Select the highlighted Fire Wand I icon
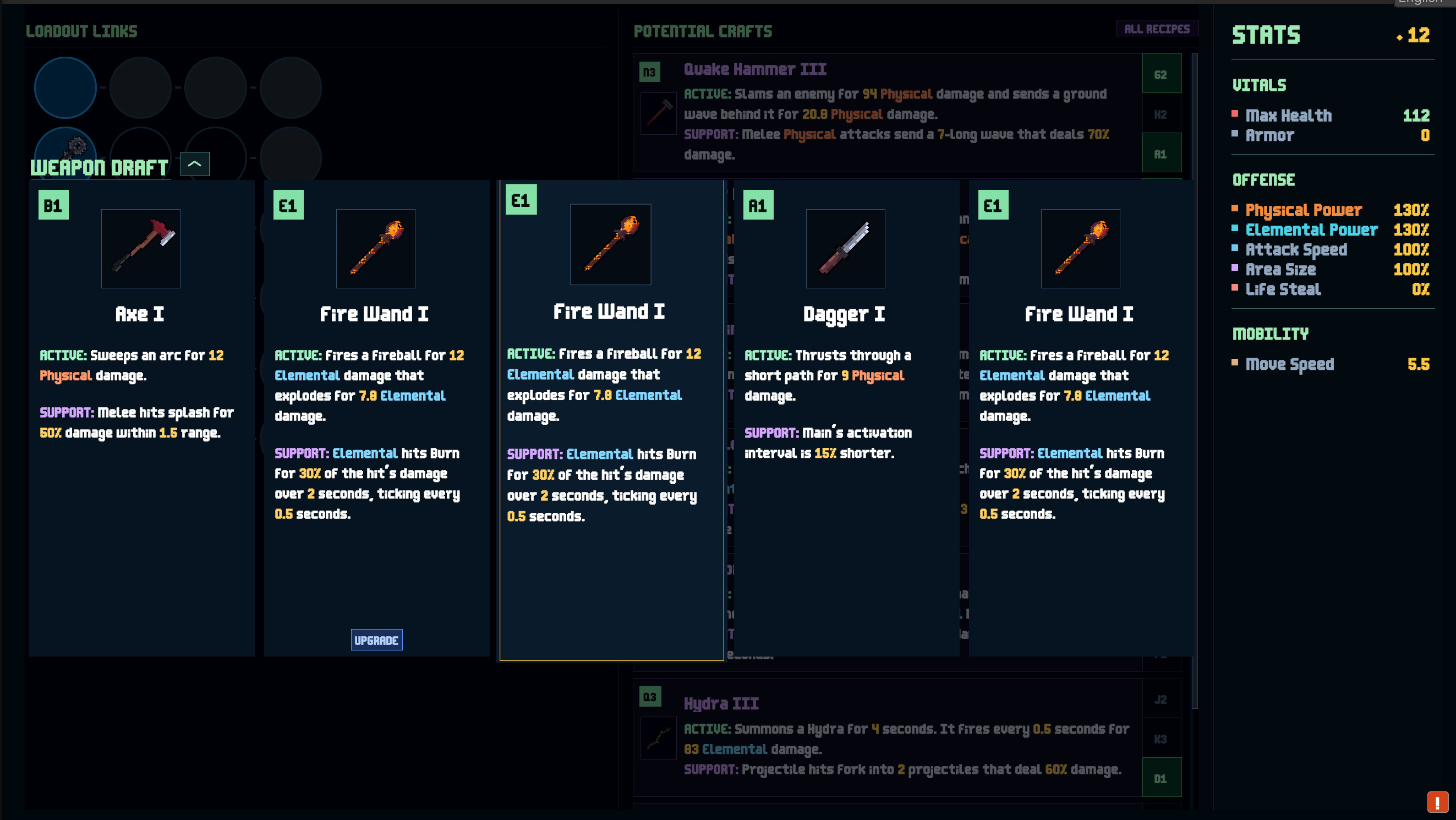This screenshot has height=820, width=1456. pos(610,244)
